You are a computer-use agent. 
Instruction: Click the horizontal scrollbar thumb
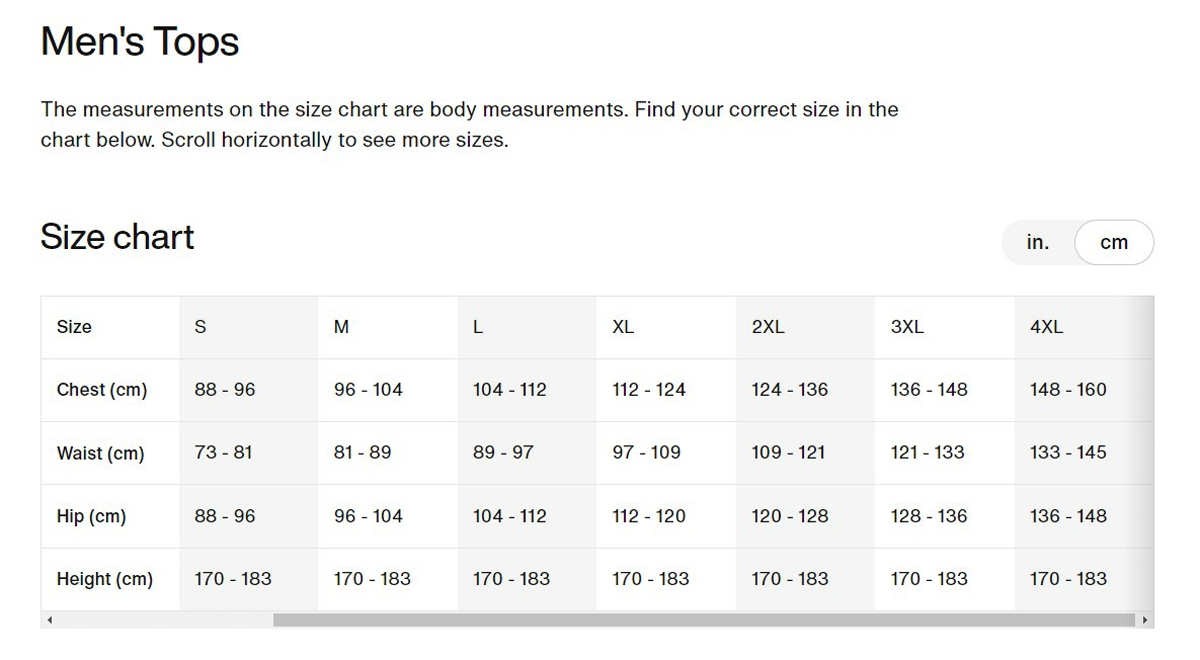[x=705, y=620]
